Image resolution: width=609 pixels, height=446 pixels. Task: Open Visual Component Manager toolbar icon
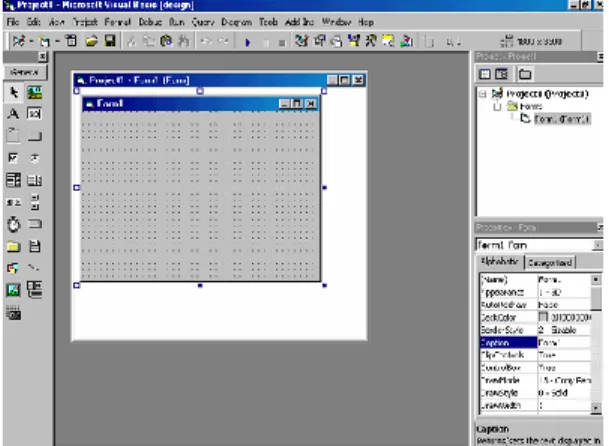pos(406,40)
